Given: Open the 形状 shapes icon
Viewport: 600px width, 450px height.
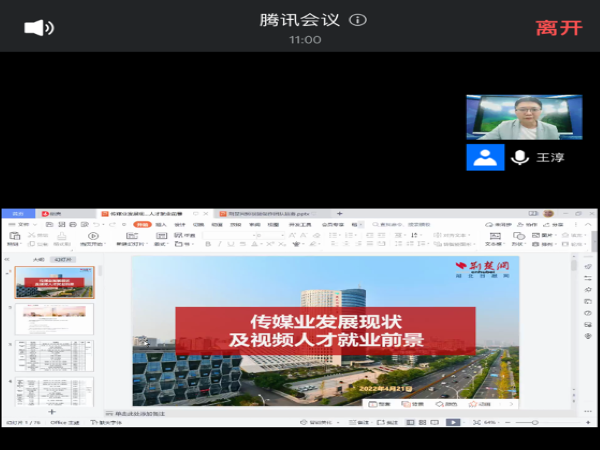Looking at the screenshot, I should pos(518,238).
